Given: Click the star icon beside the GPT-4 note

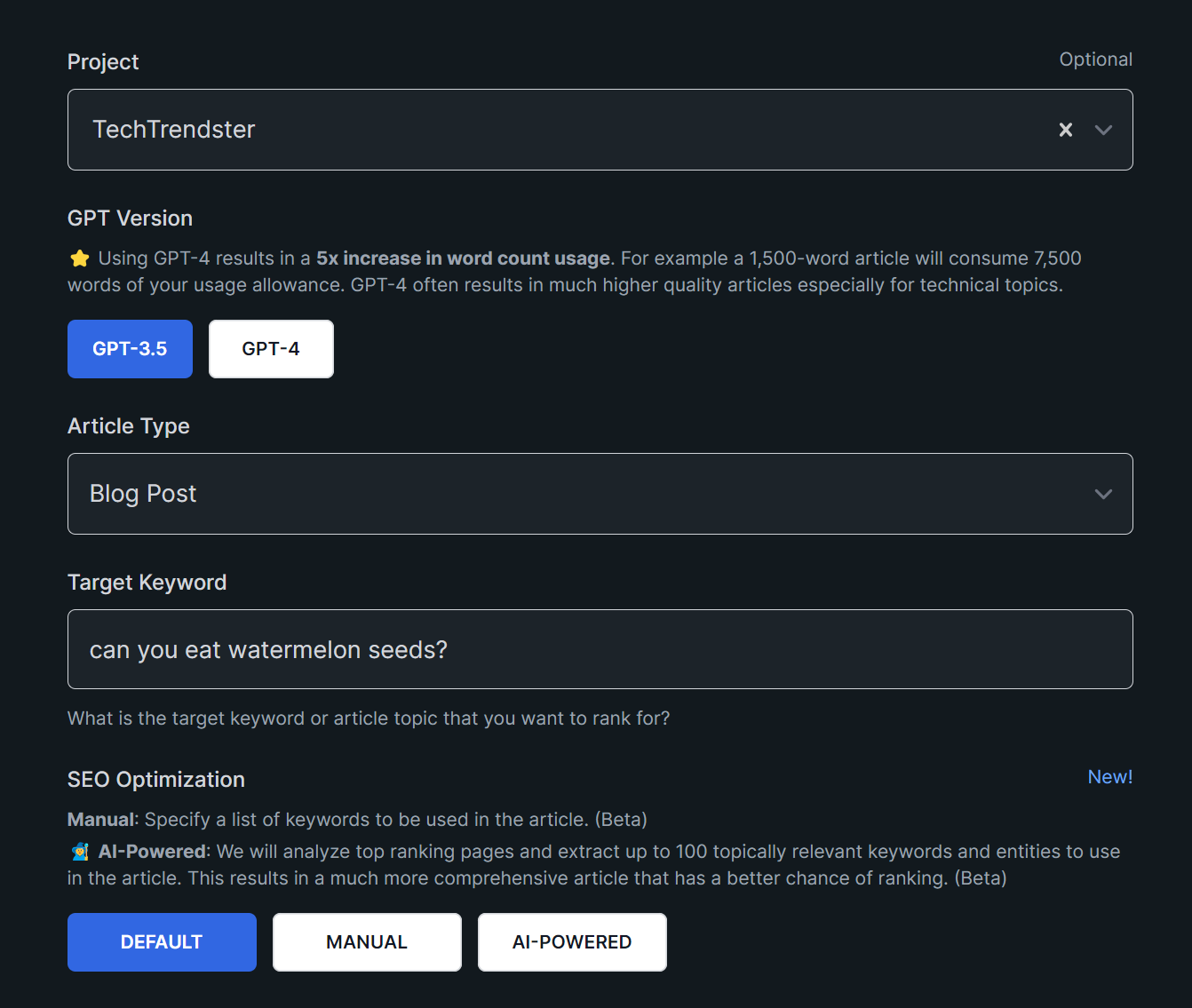Looking at the screenshot, I should point(79,258).
